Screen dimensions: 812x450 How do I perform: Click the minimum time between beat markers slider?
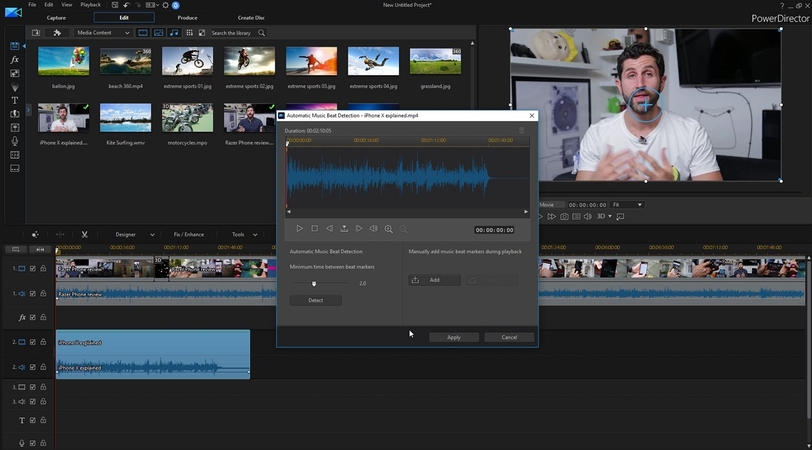coord(321,283)
